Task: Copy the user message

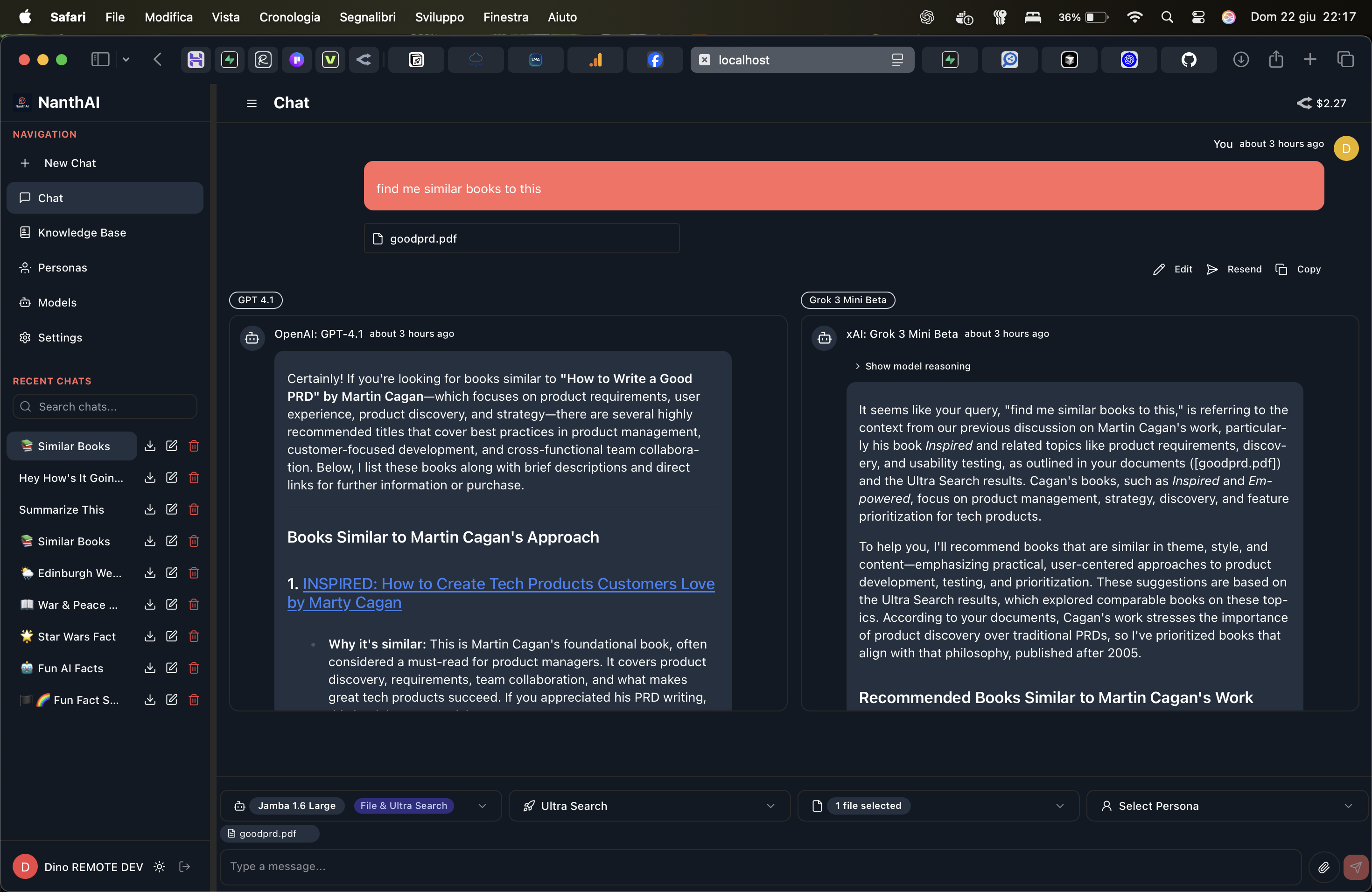Action: click(1298, 269)
